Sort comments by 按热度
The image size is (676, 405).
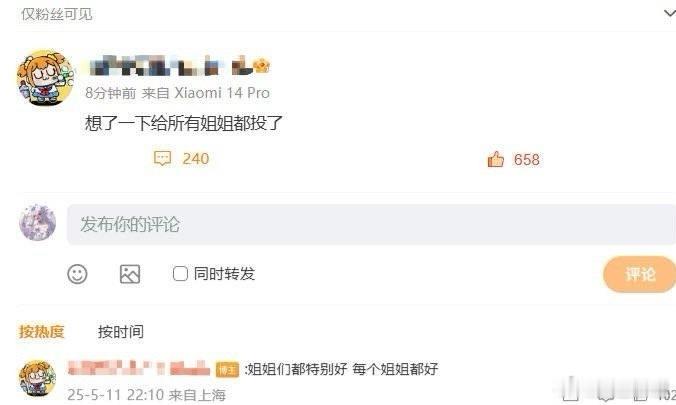(41, 332)
